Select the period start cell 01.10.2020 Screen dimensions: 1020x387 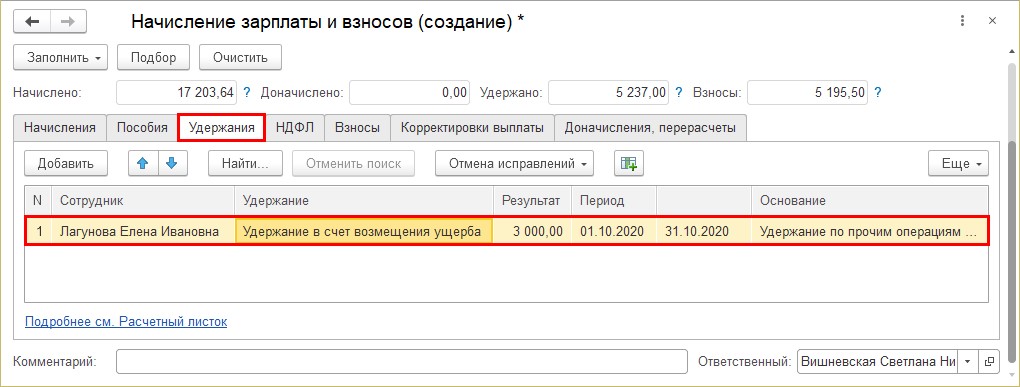(x=614, y=231)
